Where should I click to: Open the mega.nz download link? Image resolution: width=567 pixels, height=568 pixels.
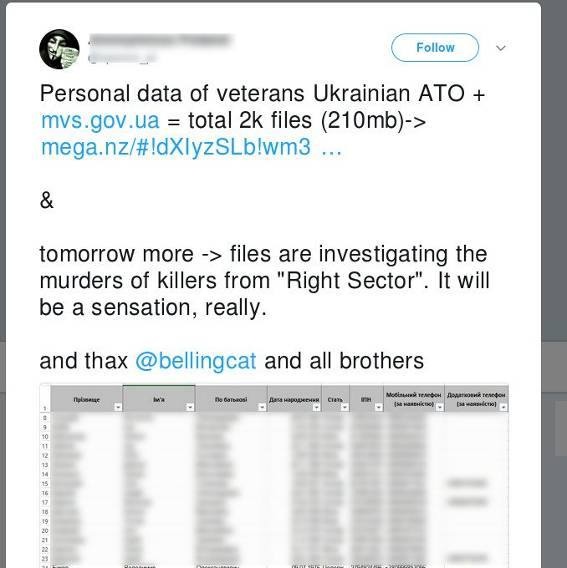point(191,147)
